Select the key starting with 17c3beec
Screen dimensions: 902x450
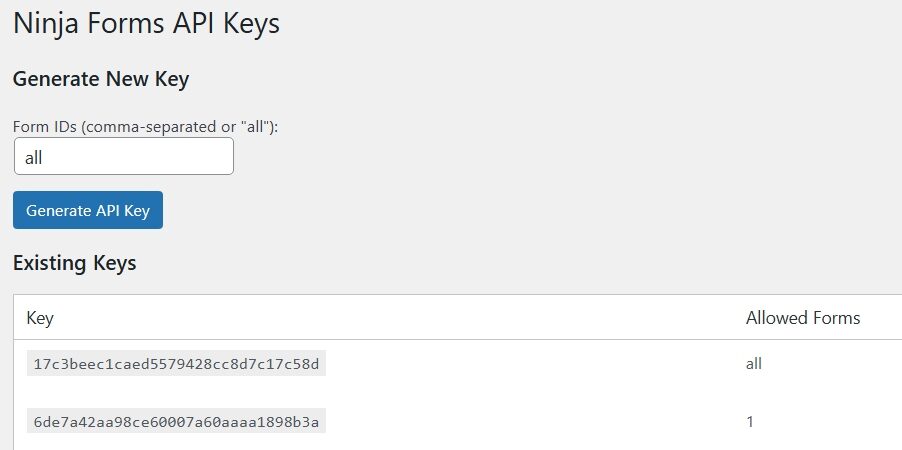pyautogui.click(x=176, y=363)
